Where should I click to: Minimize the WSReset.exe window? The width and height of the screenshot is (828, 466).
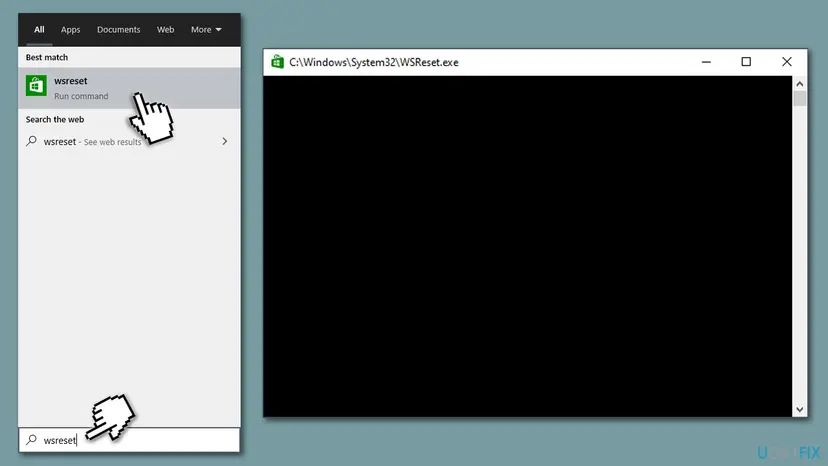pos(706,62)
